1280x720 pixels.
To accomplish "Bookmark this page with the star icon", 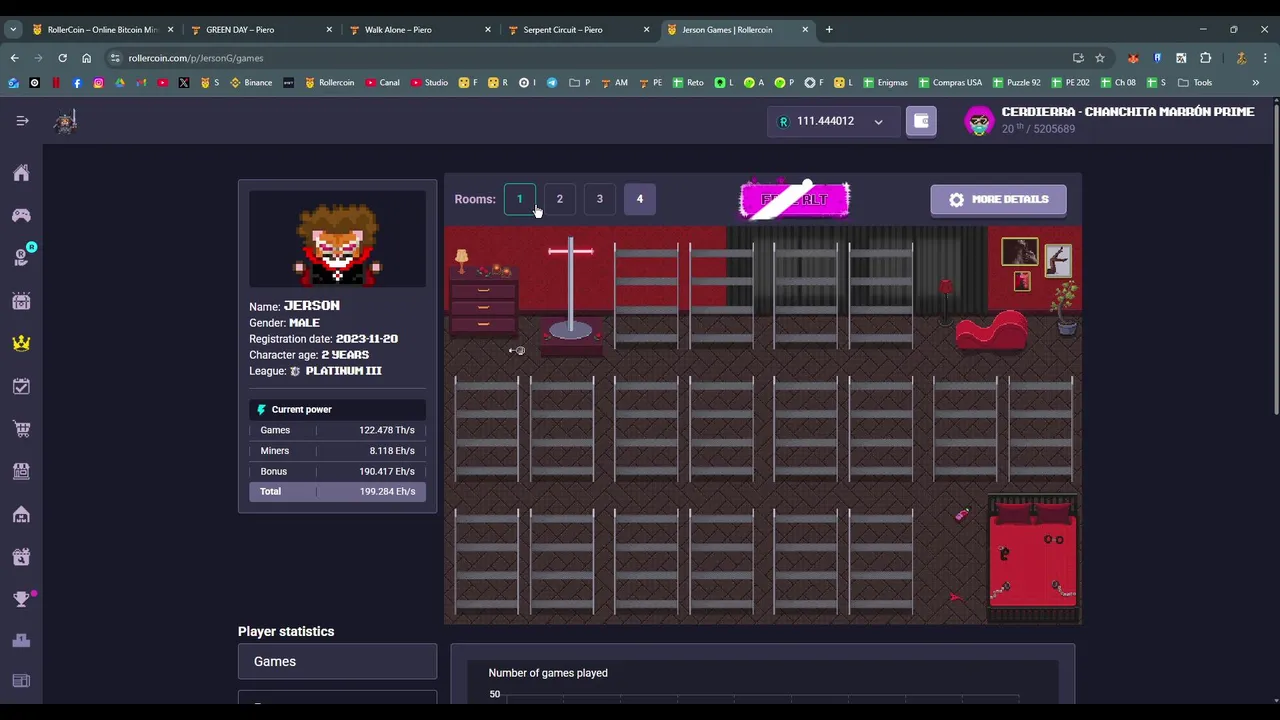I will pyautogui.click(x=1100, y=58).
